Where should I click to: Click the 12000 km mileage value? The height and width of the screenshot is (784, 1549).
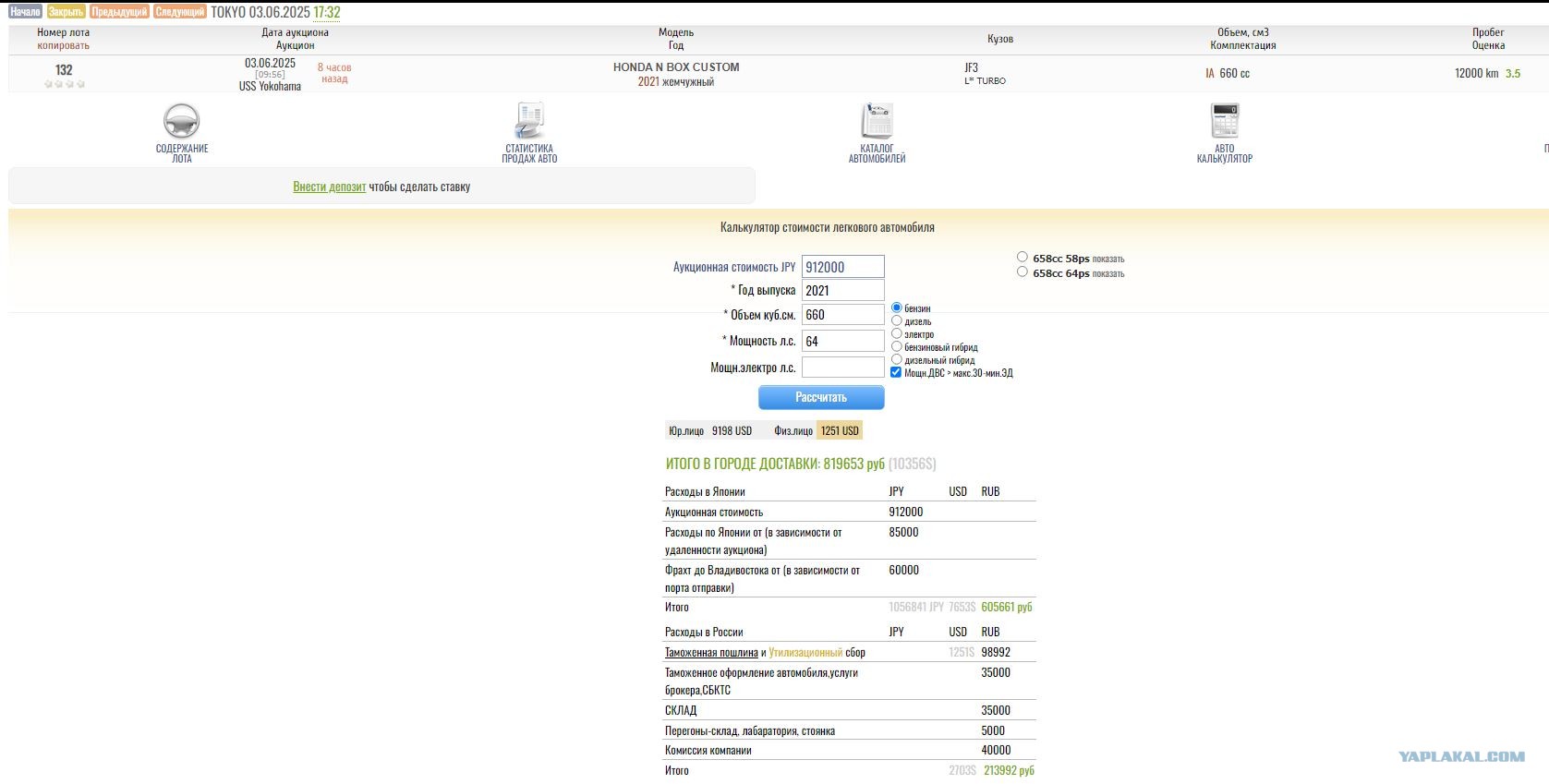[x=1476, y=73]
